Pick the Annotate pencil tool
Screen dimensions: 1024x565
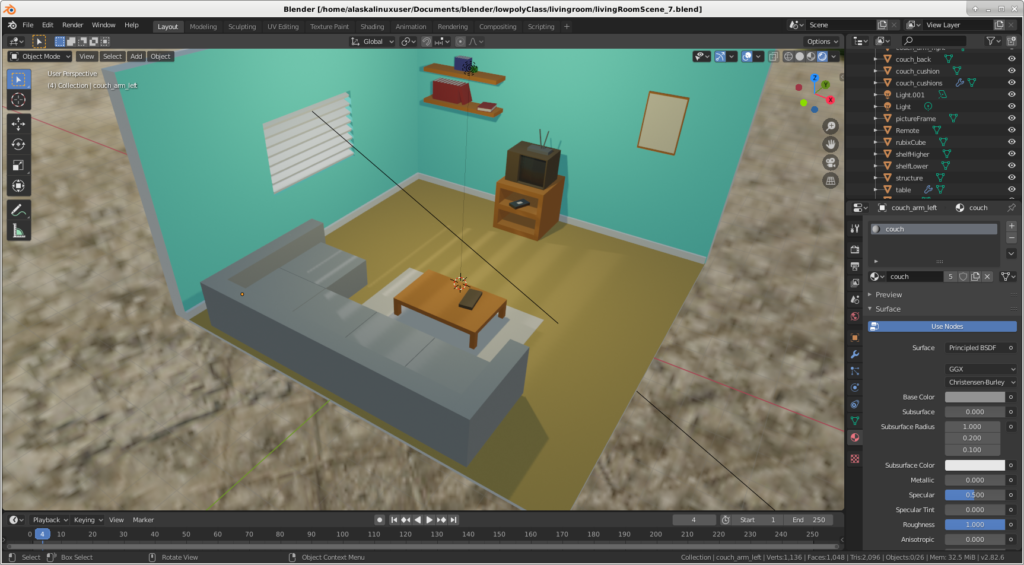[19, 210]
